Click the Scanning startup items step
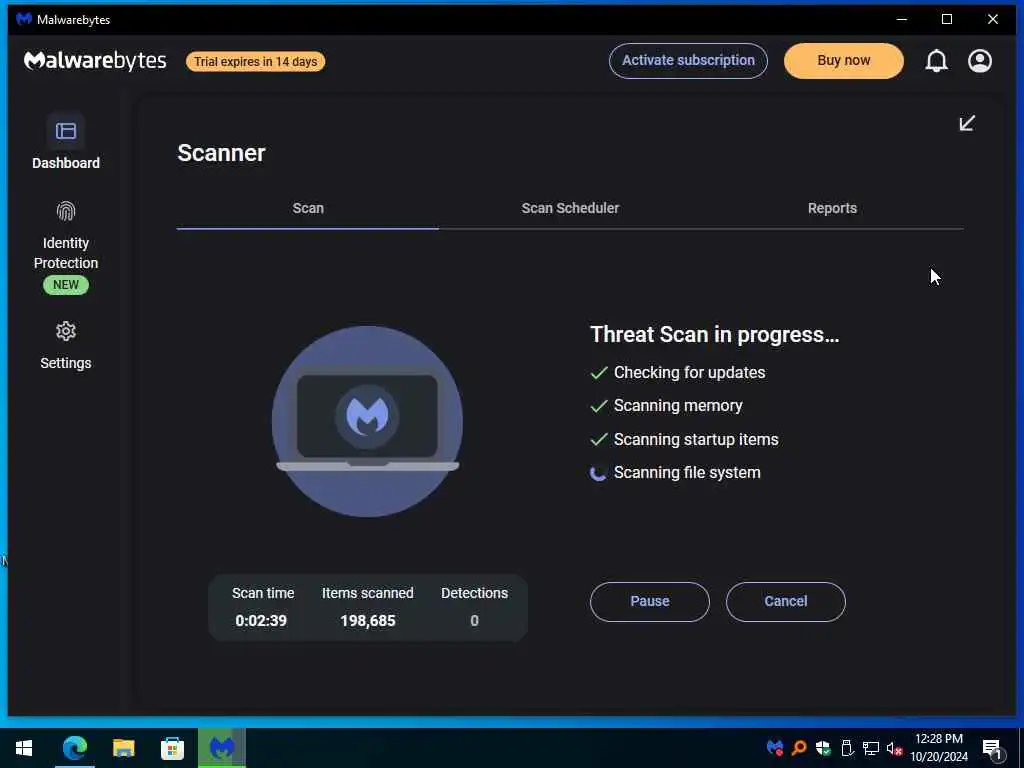The height and width of the screenshot is (768, 1024). coord(684,440)
